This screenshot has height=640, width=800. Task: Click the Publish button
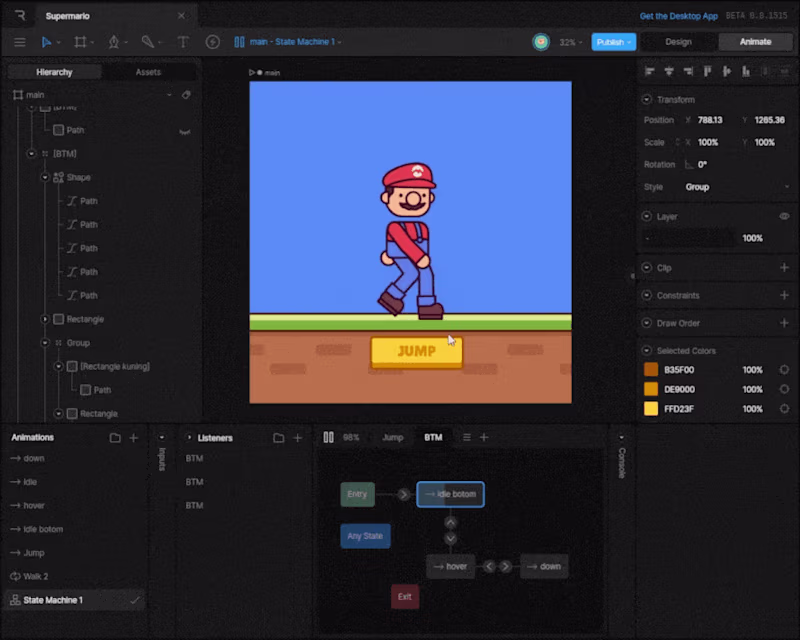point(613,42)
